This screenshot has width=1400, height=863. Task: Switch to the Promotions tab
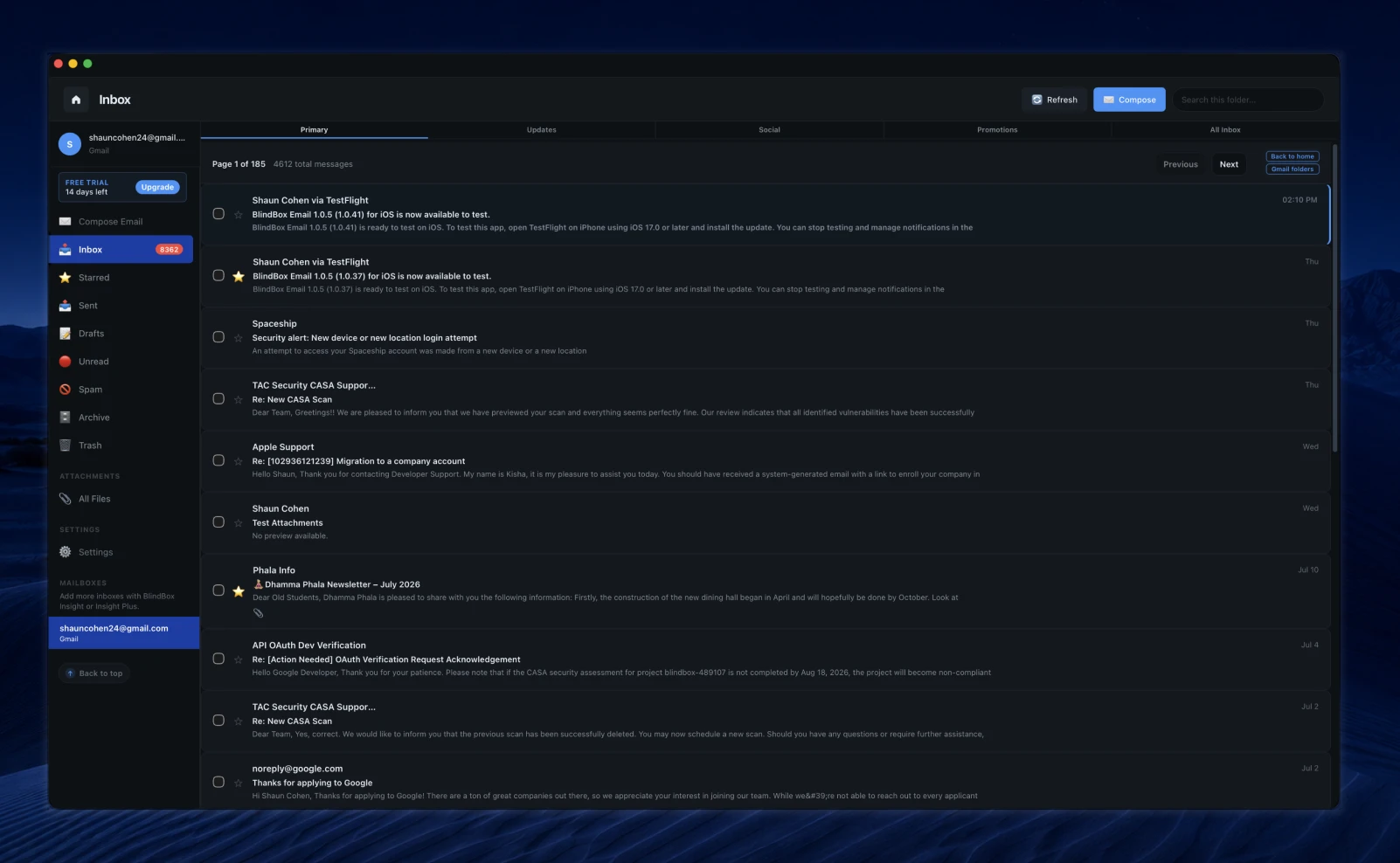pyautogui.click(x=997, y=129)
